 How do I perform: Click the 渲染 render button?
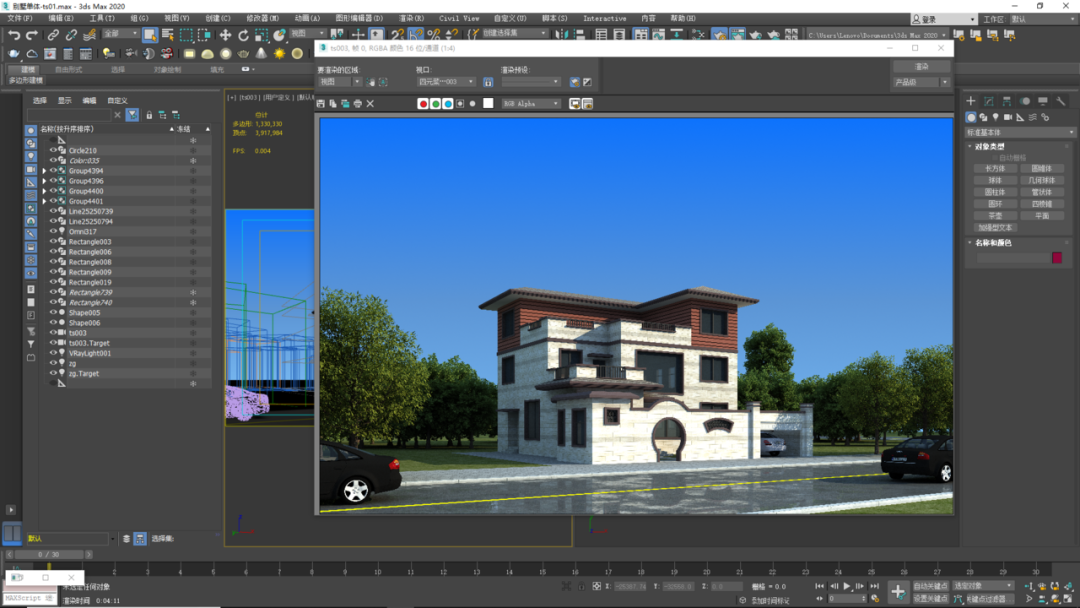[x=922, y=66]
